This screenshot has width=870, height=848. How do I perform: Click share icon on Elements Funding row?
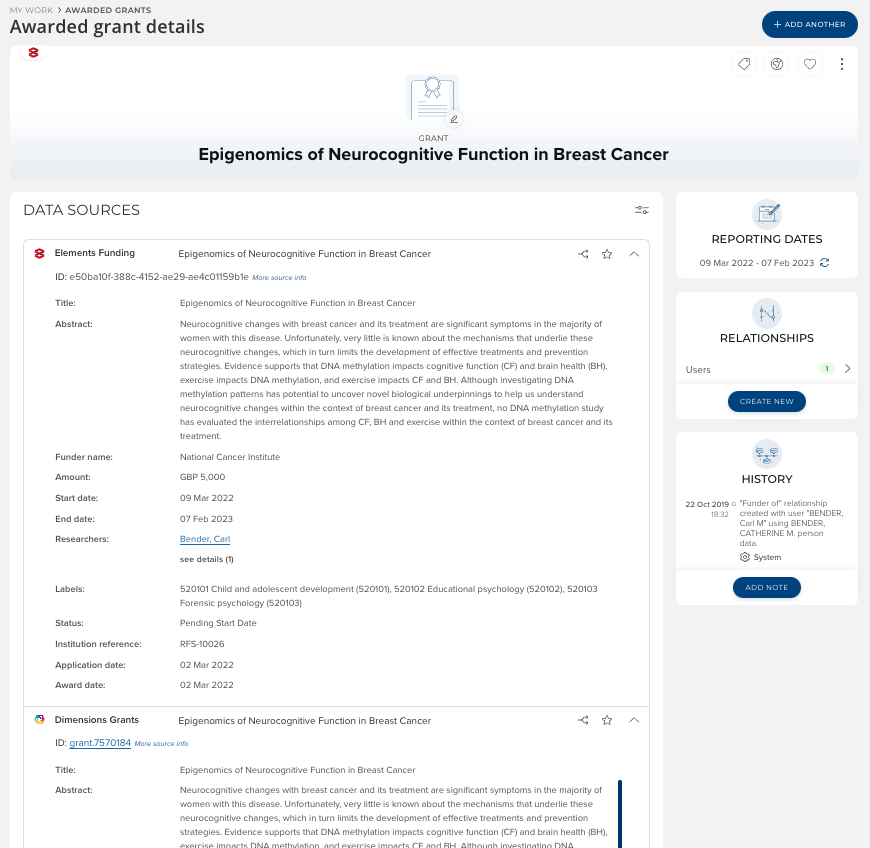583,254
